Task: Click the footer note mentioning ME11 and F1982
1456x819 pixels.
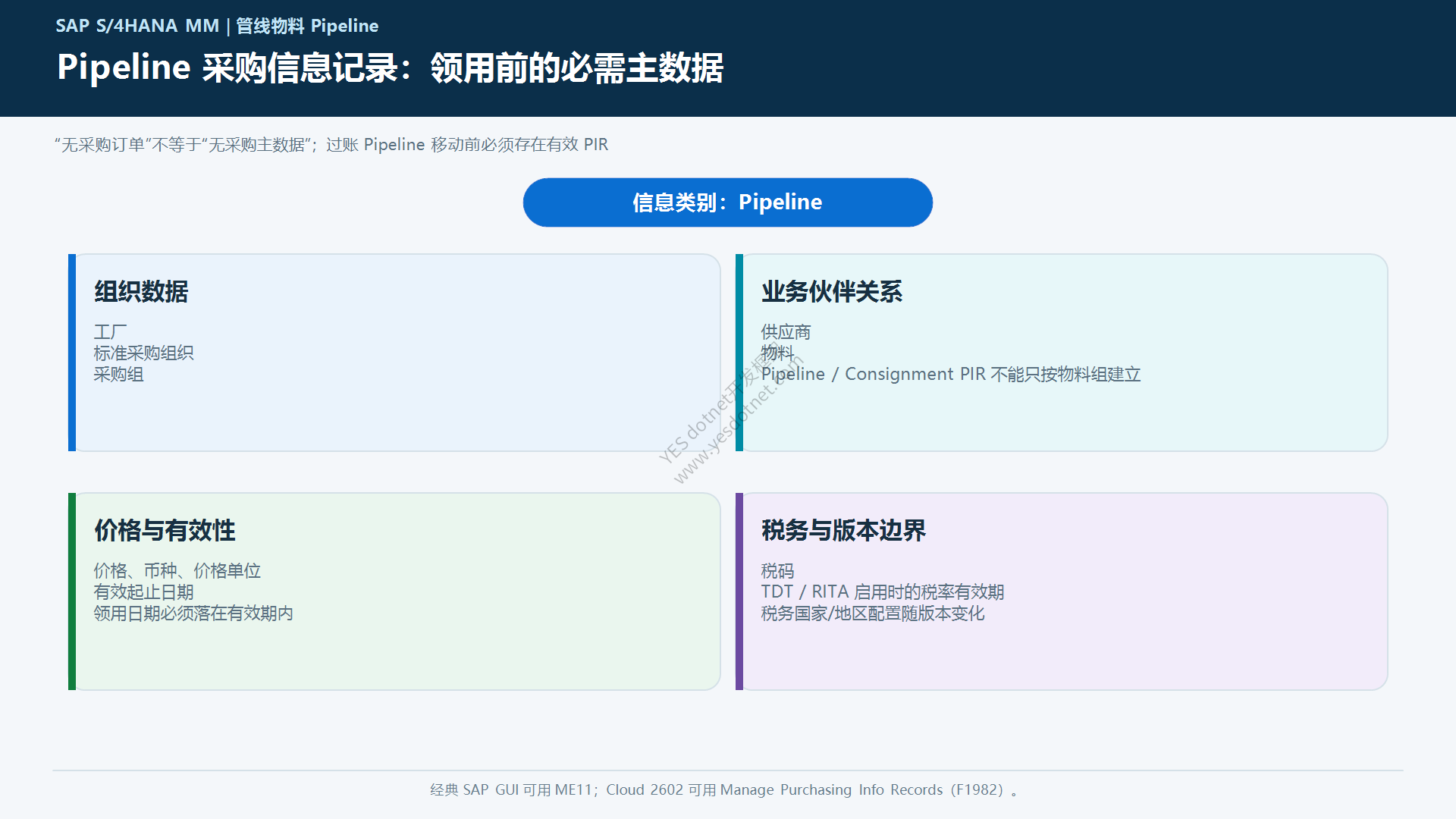Action: pyautogui.click(x=724, y=789)
